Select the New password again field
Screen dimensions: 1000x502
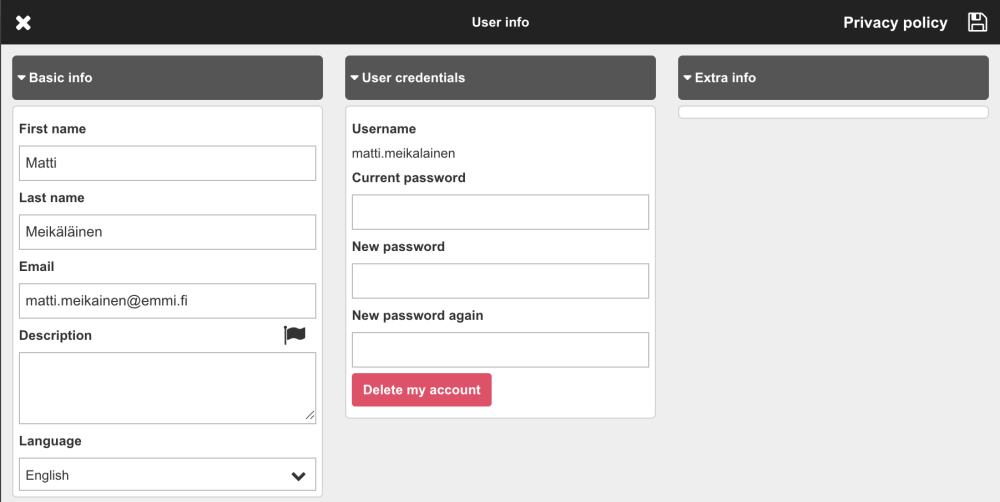pyautogui.click(x=500, y=350)
